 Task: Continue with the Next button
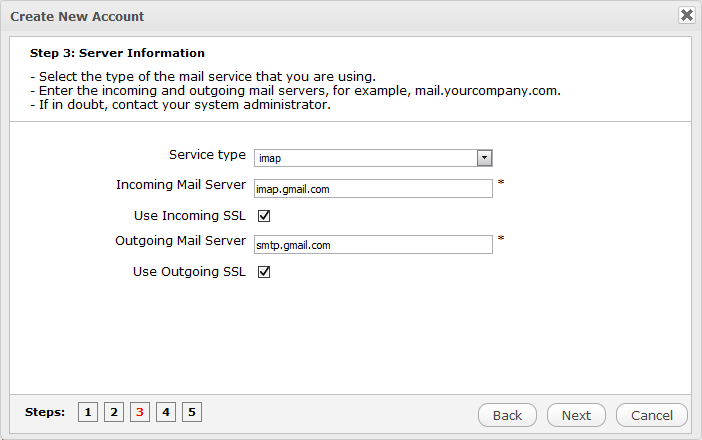(x=576, y=415)
